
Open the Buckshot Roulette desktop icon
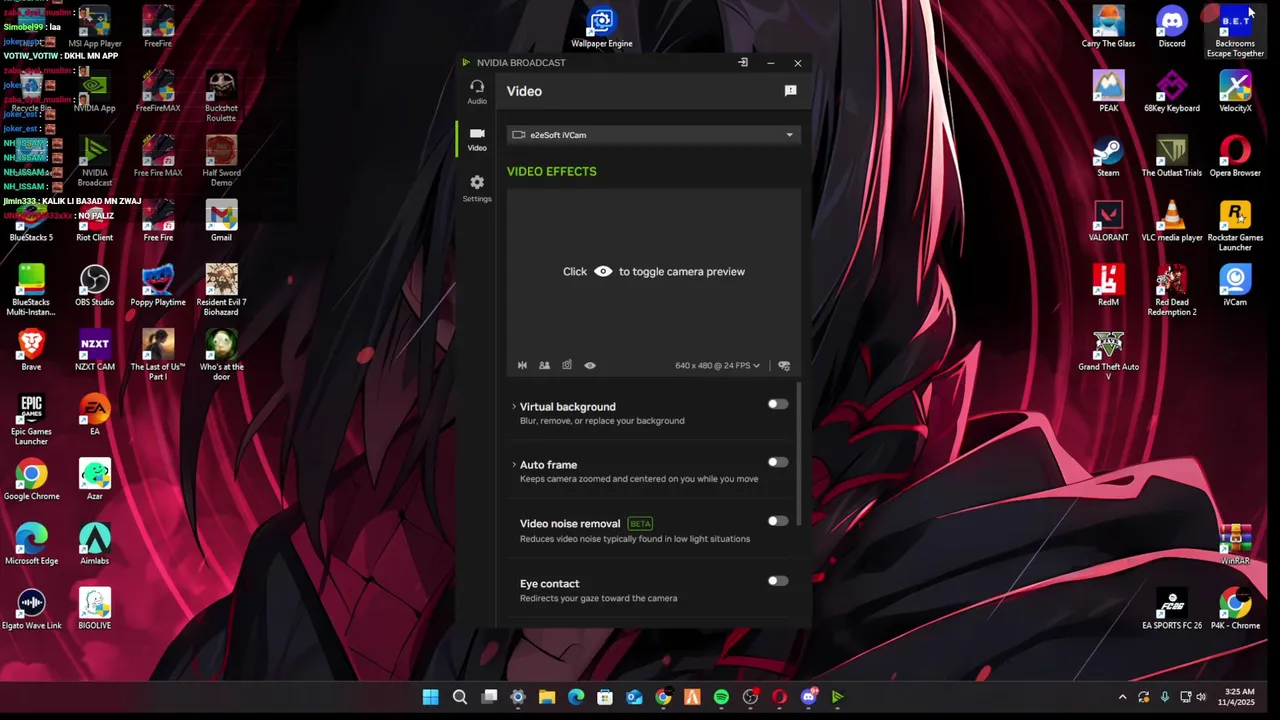221,97
